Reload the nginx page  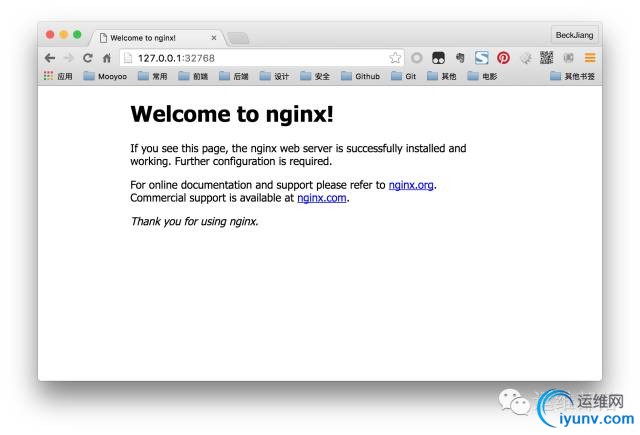click(x=88, y=58)
